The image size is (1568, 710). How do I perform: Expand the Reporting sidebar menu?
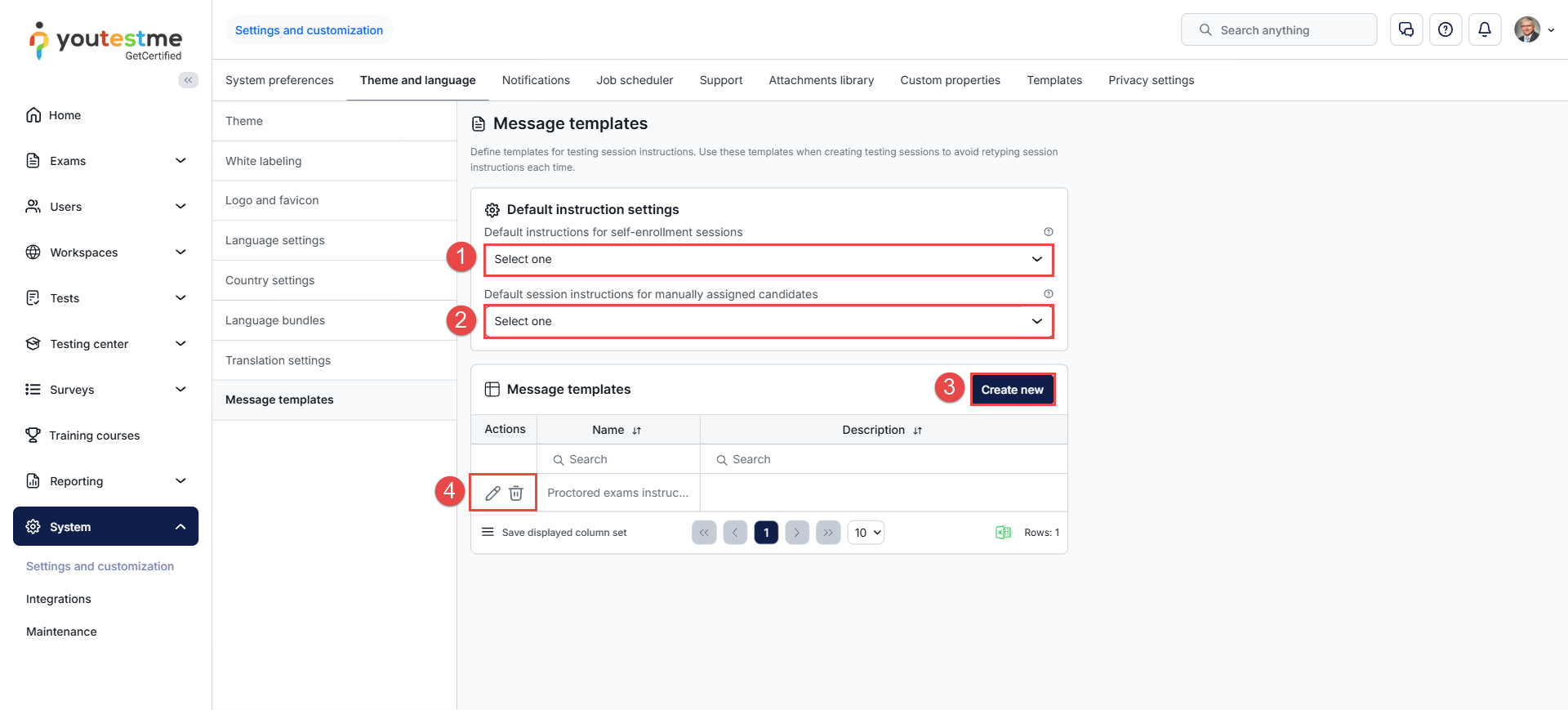(x=106, y=481)
